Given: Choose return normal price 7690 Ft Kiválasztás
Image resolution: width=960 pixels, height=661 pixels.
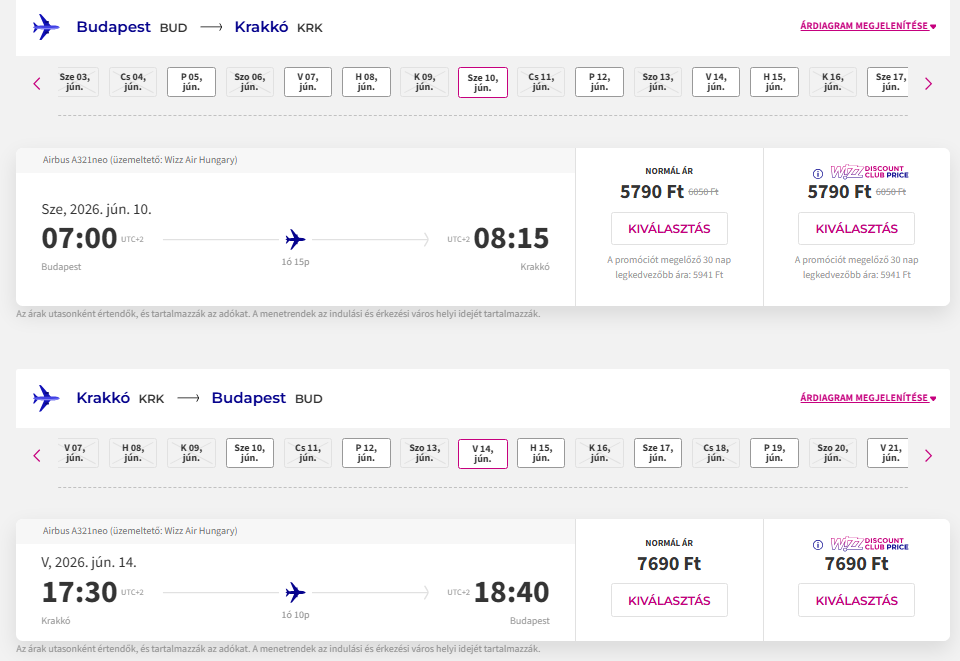Looking at the screenshot, I should 669,600.
